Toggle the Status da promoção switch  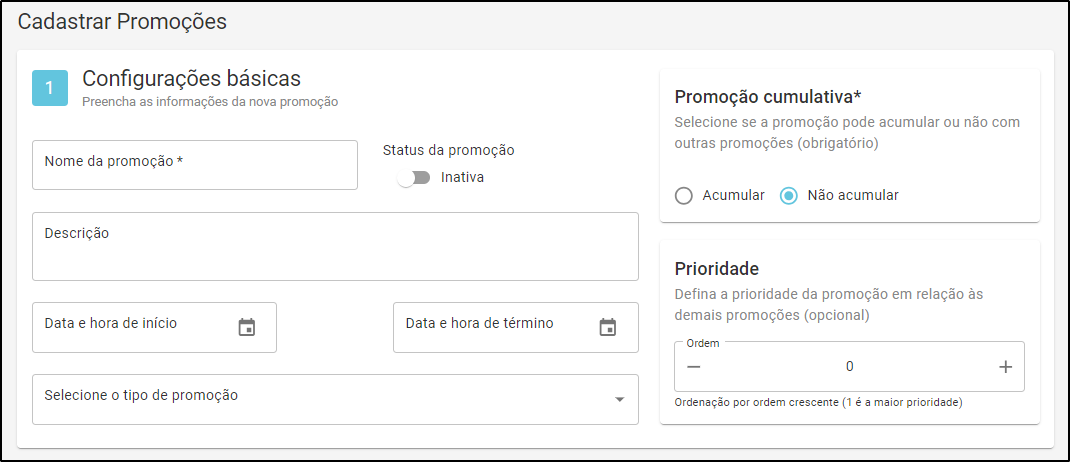(x=414, y=177)
